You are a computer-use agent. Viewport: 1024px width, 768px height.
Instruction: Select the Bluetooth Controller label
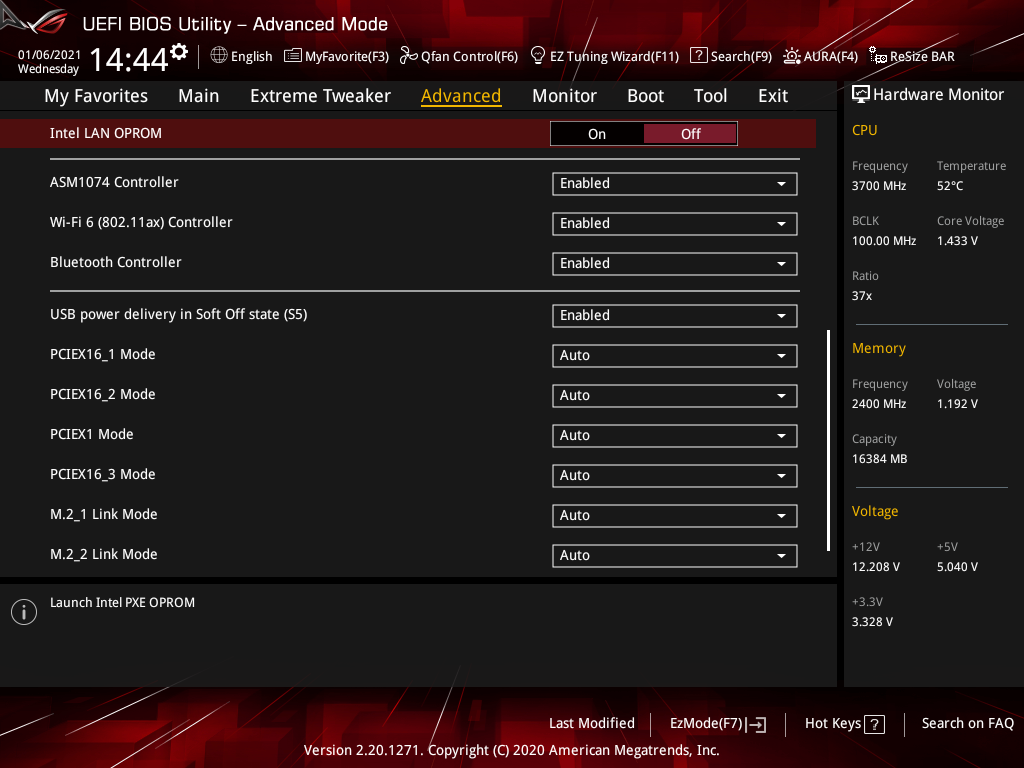point(116,262)
